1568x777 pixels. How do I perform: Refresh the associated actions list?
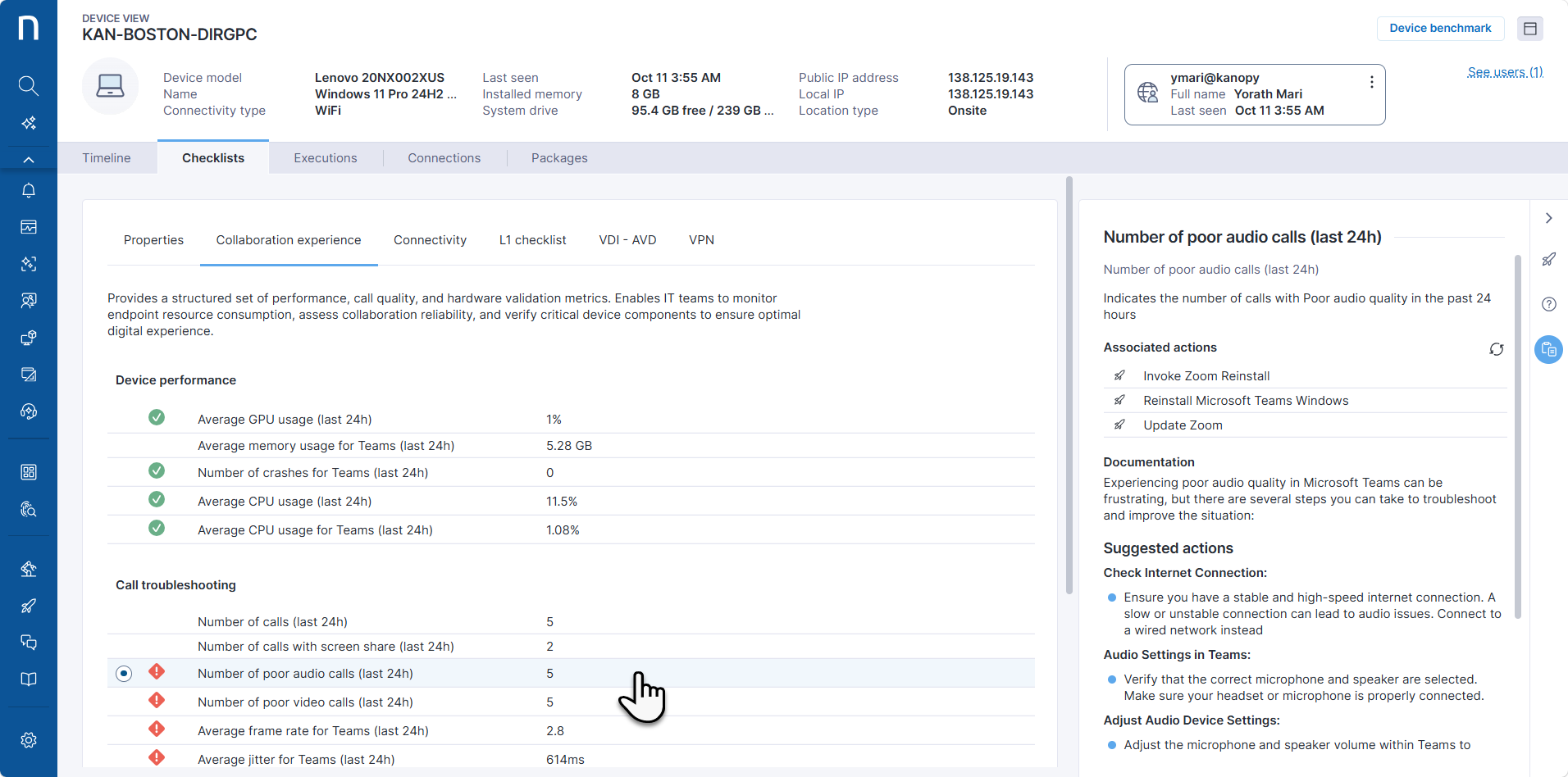click(1497, 349)
